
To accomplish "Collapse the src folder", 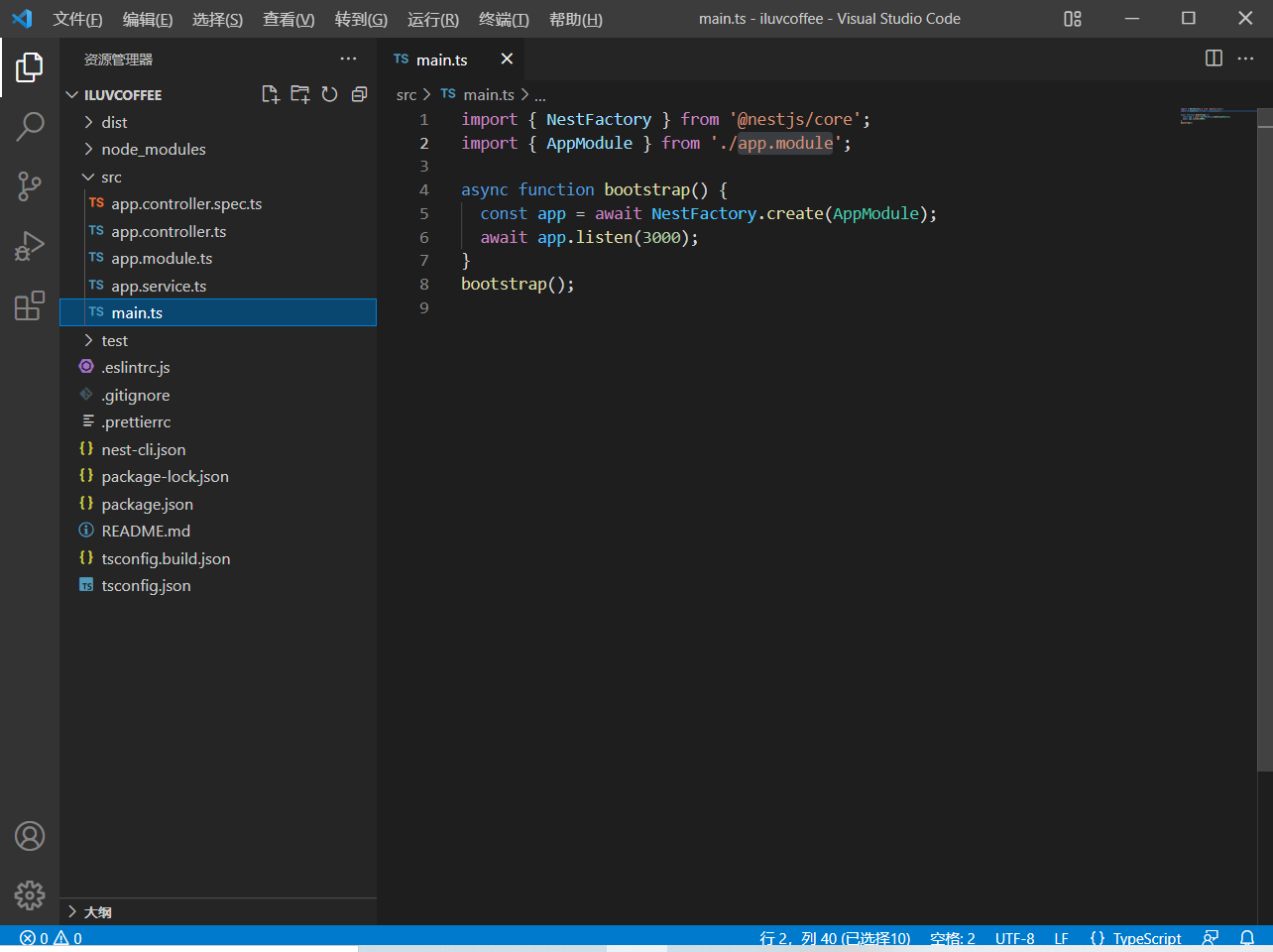I will (110, 178).
